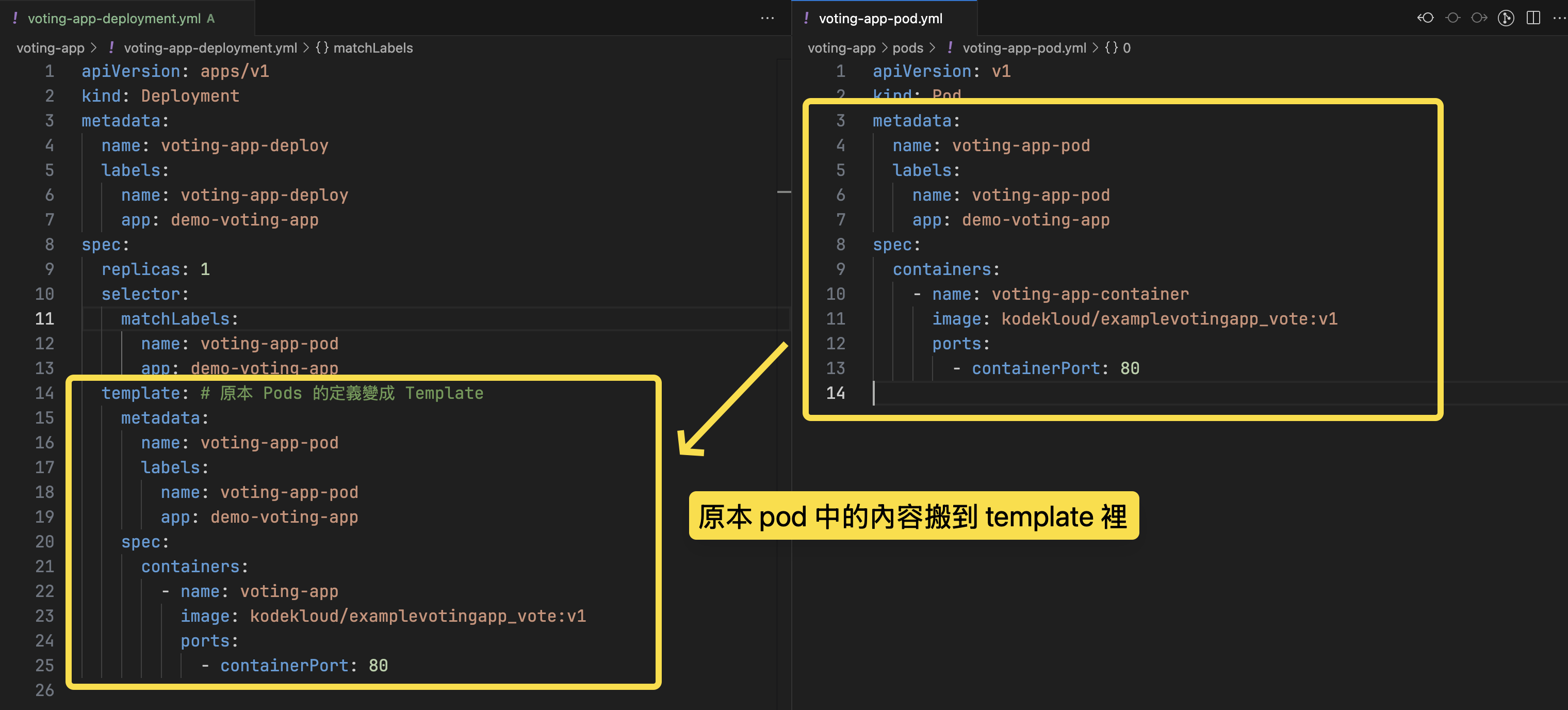Click 'labels:' on pod file line 5
1568x710 pixels.
[927, 170]
